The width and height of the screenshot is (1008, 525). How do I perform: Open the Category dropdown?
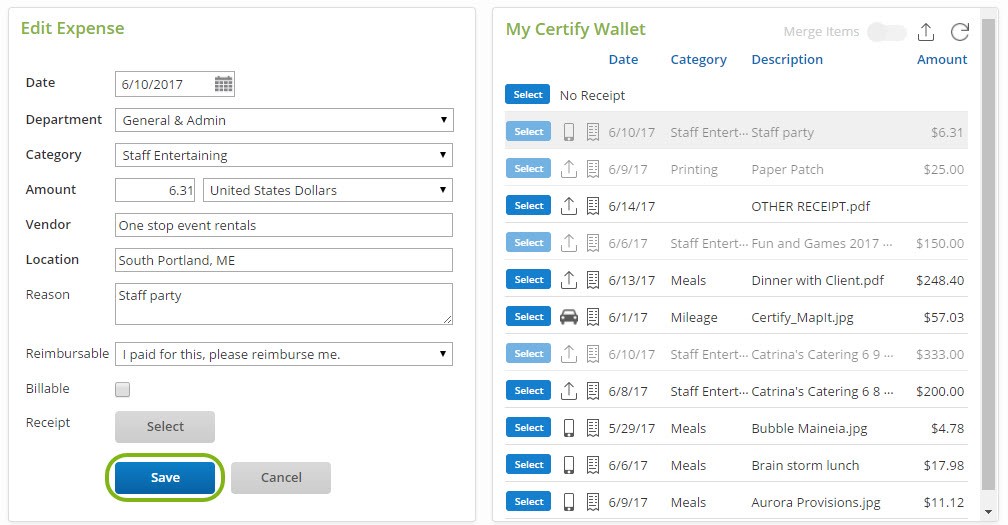[284, 155]
